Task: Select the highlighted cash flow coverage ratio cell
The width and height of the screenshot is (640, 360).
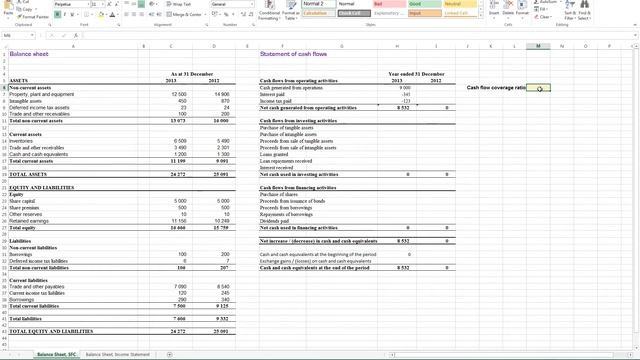Action: [538, 88]
